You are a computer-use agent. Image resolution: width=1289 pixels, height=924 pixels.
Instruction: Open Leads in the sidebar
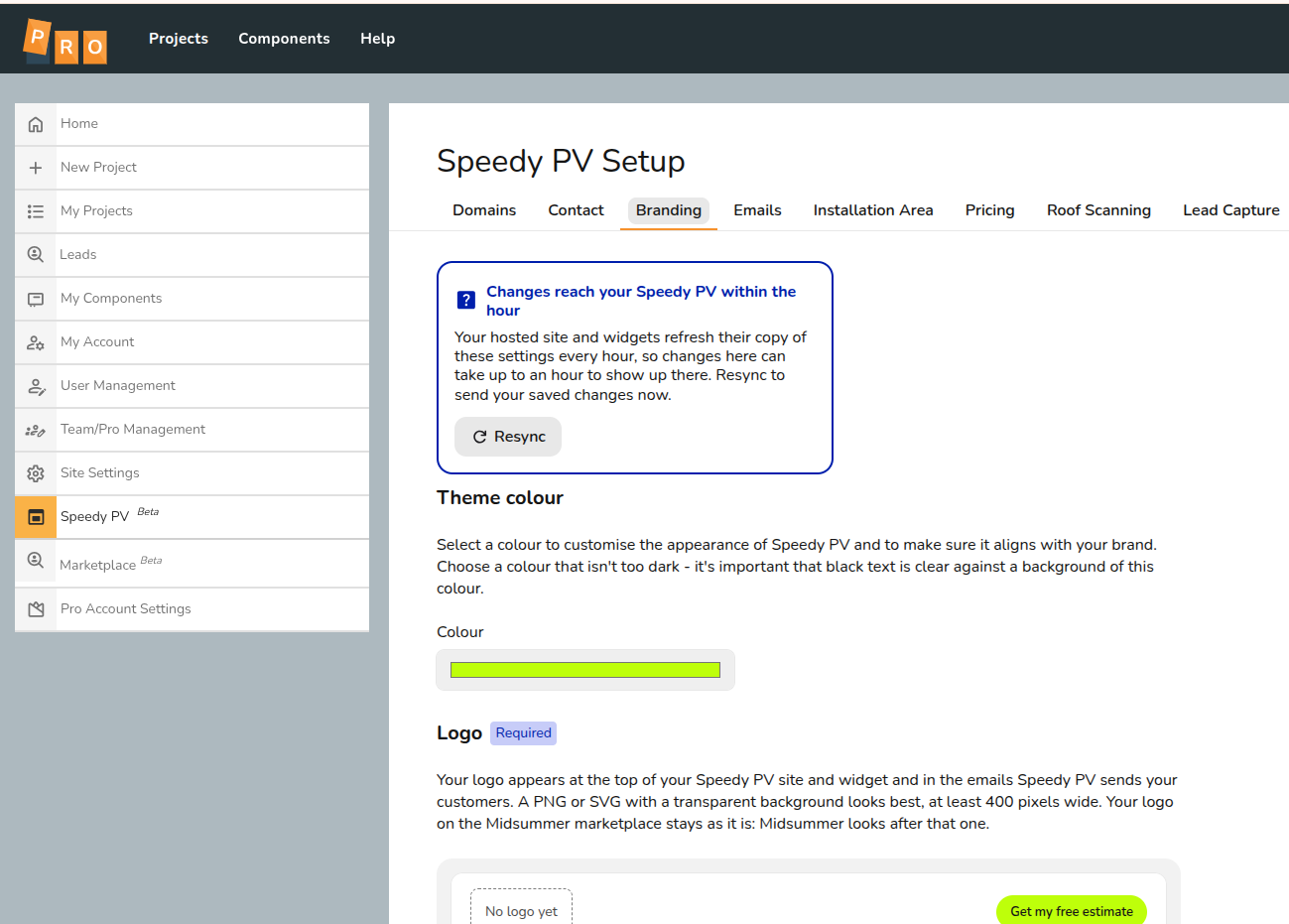click(x=193, y=255)
